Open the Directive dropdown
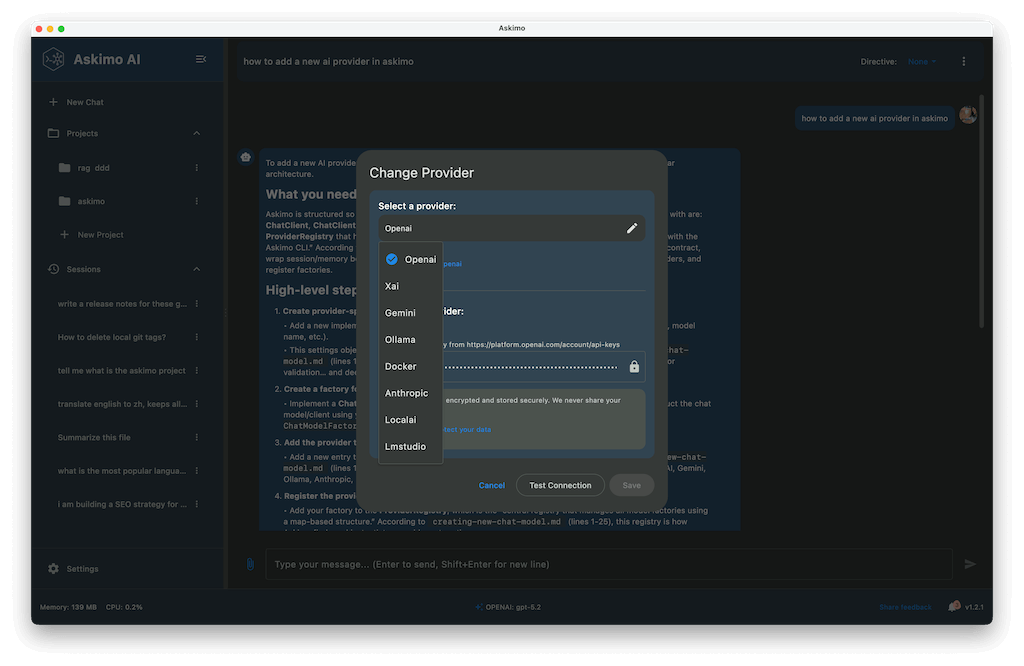This screenshot has height=666, width=1024. click(x=922, y=62)
